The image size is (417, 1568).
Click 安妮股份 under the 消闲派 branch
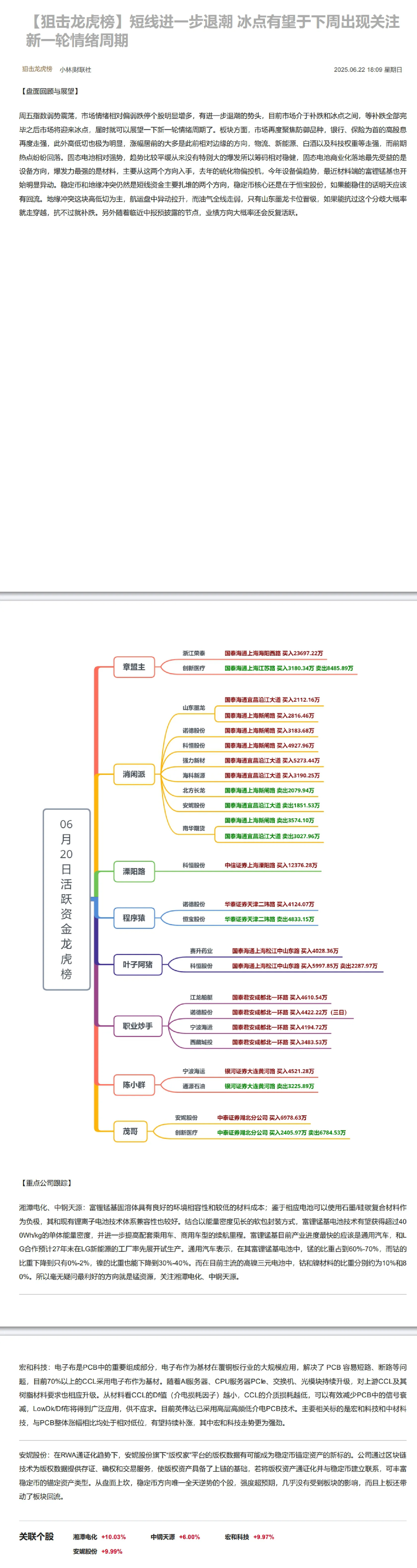click(194, 805)
